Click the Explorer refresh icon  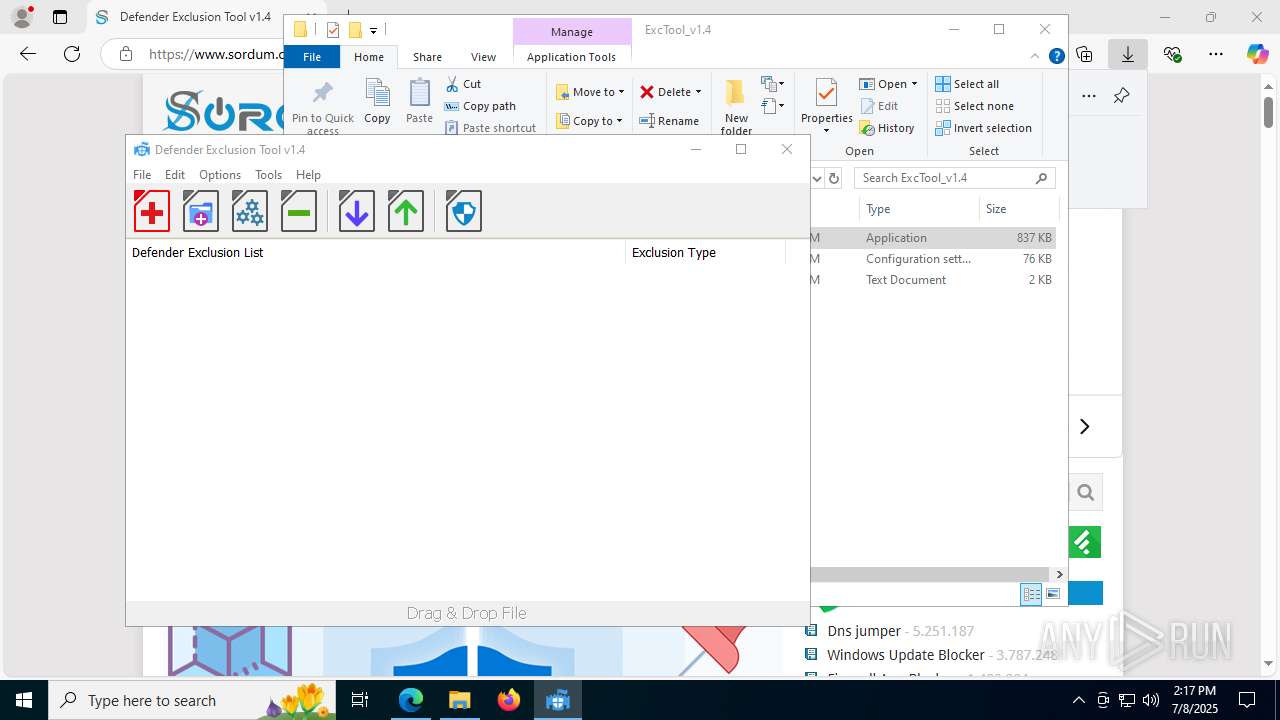click(x=834, y=178)
